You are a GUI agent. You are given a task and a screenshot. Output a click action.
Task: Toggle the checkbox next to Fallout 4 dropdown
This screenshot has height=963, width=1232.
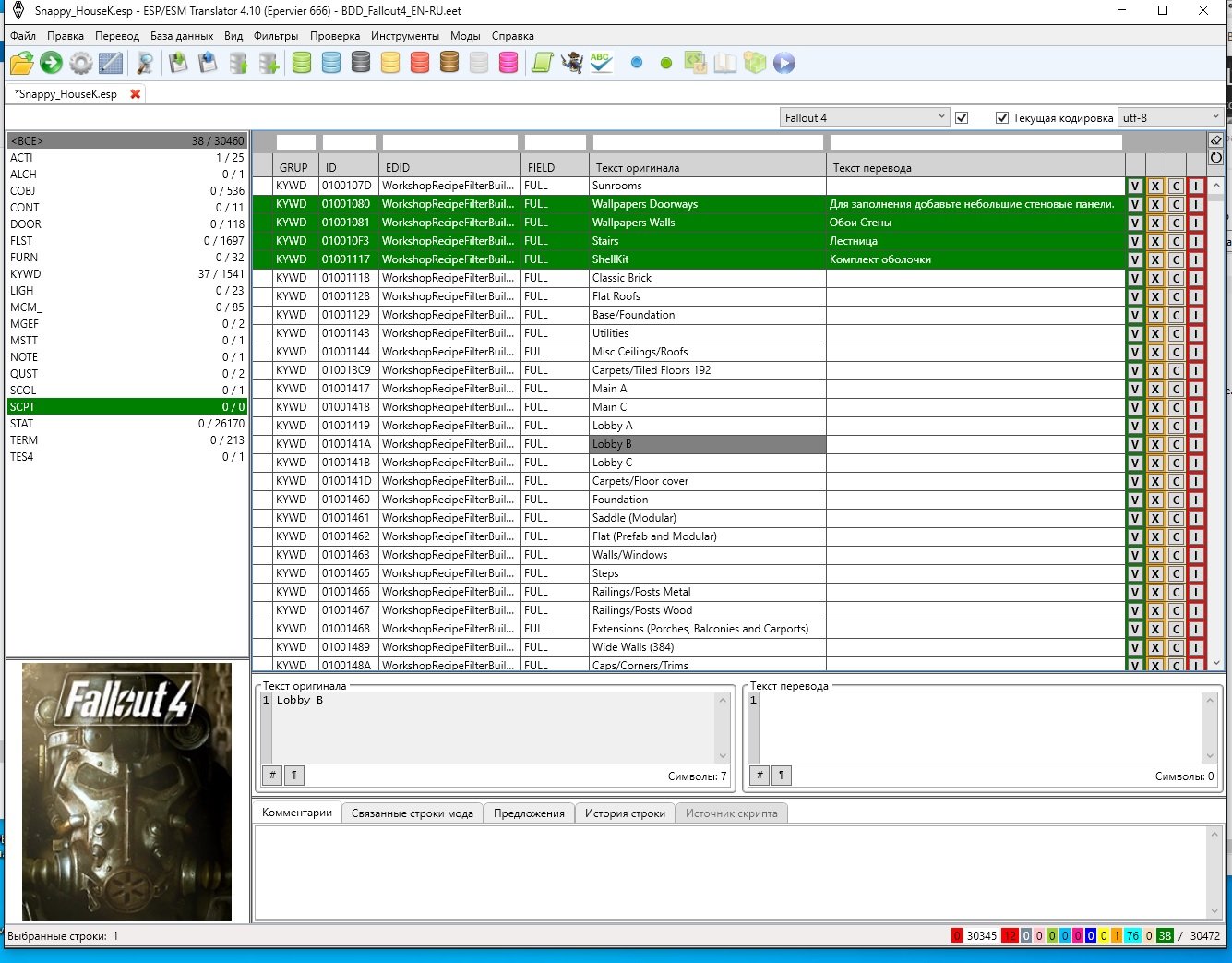point(962,118)
